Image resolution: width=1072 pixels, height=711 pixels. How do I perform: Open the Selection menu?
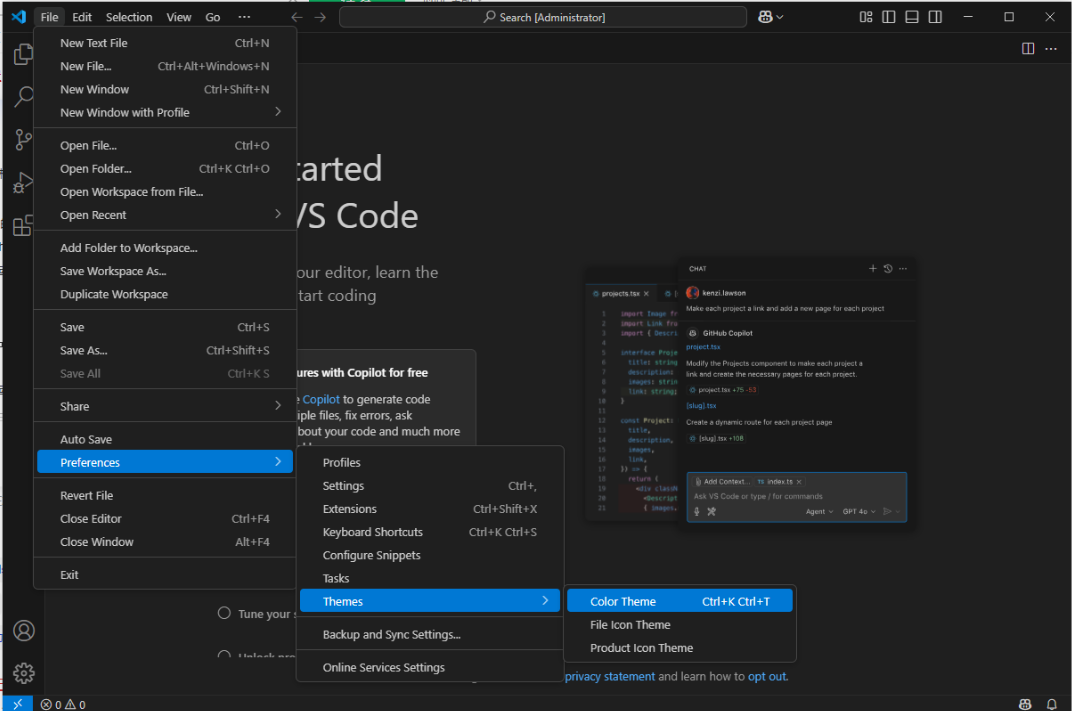point(129,17)
